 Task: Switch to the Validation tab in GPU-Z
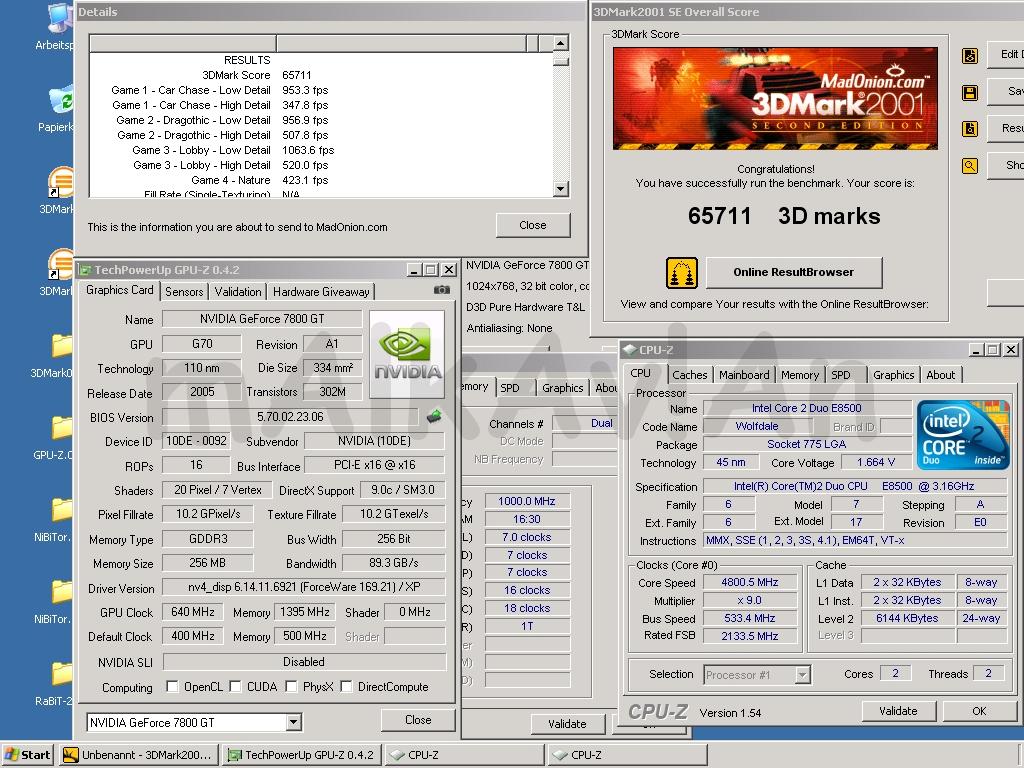pos(238,292)
